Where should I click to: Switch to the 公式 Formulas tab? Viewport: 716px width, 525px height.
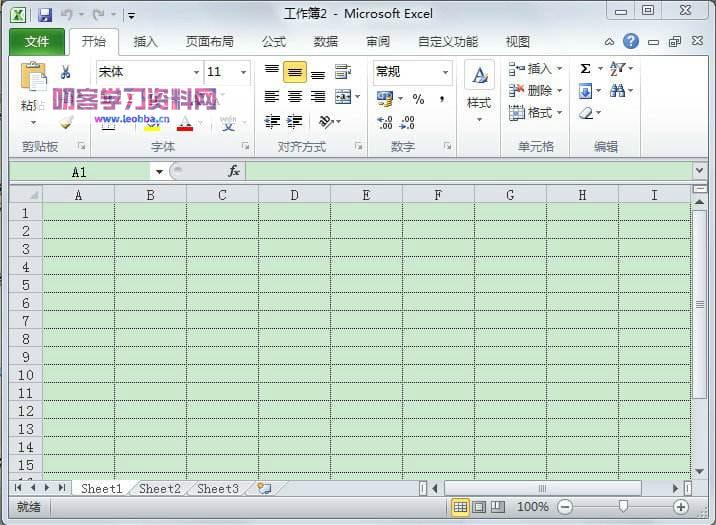click(x=274, y=42)
